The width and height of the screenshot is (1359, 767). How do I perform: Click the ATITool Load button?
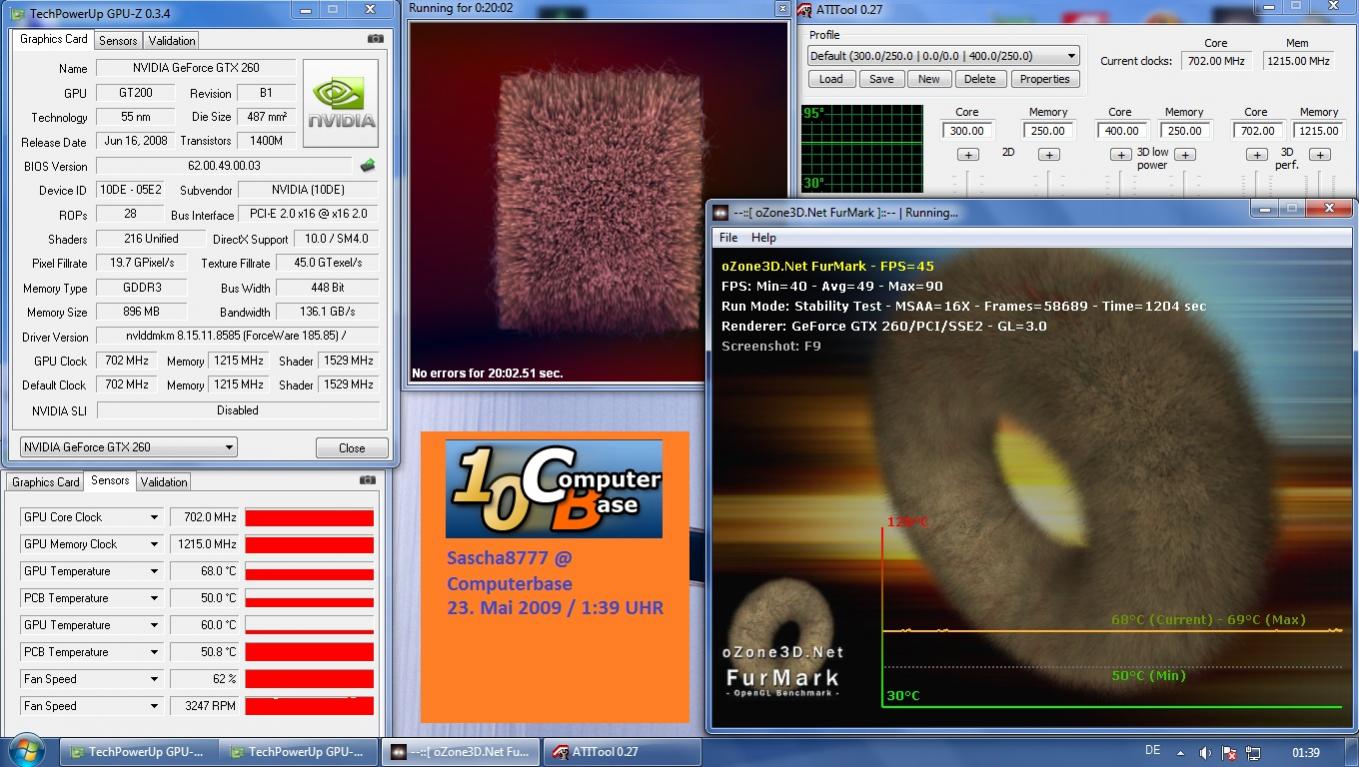pos(831,79)
